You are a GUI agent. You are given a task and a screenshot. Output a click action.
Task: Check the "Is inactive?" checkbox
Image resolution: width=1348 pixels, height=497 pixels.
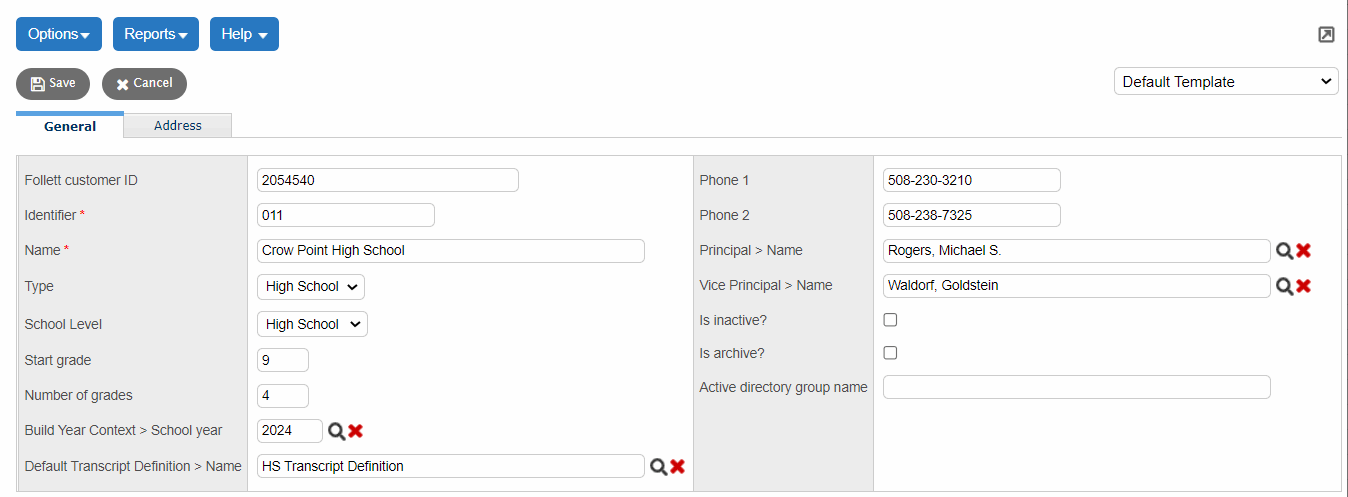[x=890, y=320]
